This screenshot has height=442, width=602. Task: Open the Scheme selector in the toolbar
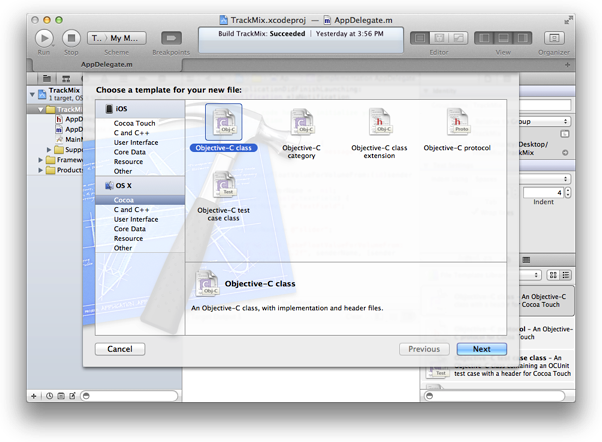point(117,38)
